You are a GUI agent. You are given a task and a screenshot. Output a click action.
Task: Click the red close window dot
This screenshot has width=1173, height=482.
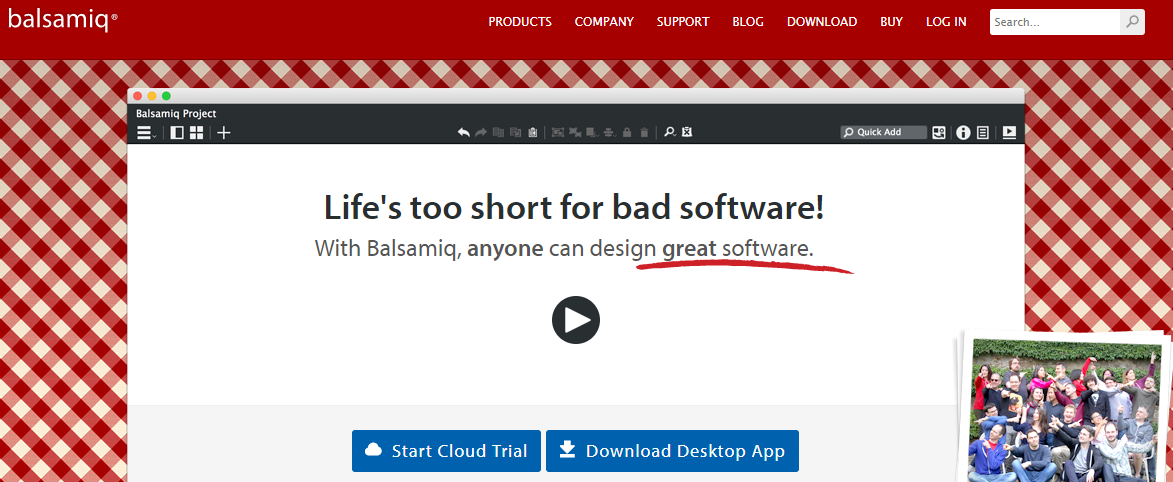(x=138, y=96)
